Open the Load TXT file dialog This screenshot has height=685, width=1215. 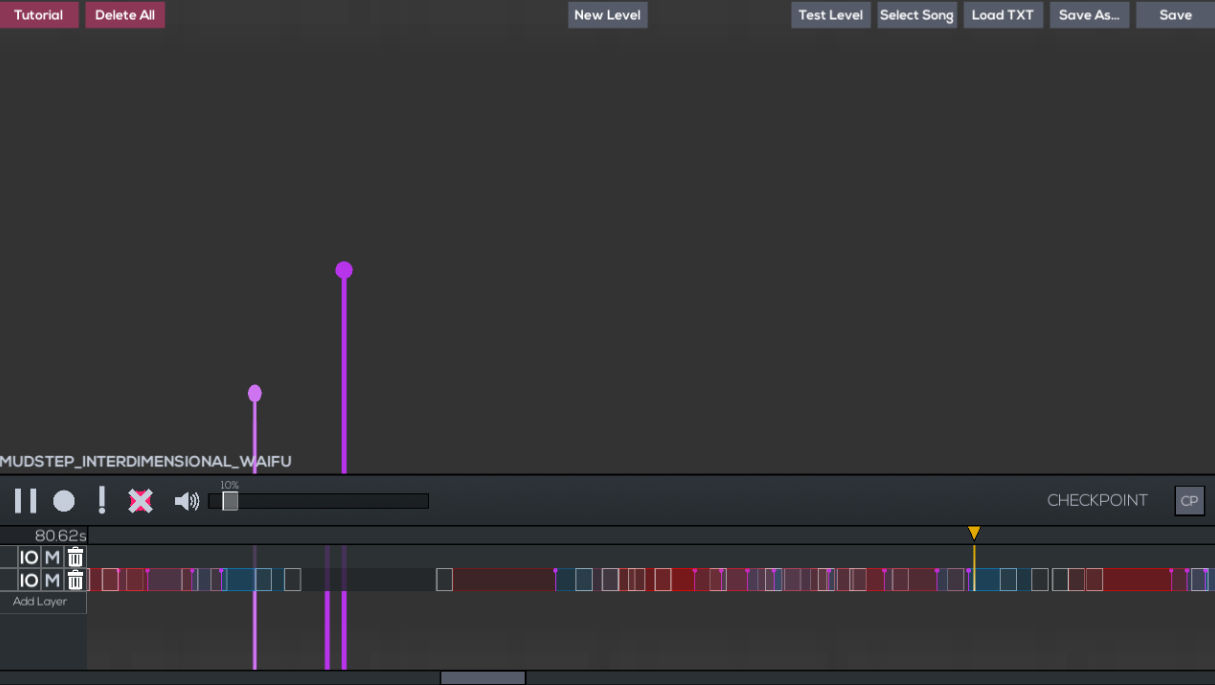coord(1002,15)
